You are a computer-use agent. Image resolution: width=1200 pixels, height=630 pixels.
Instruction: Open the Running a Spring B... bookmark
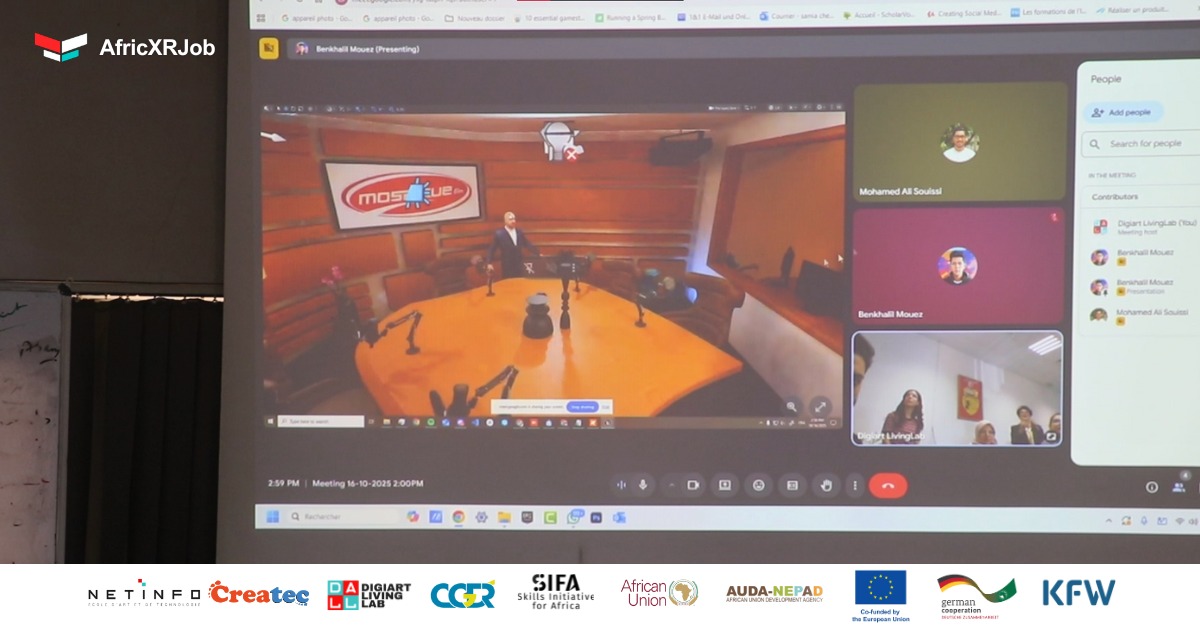coord(630,16)
